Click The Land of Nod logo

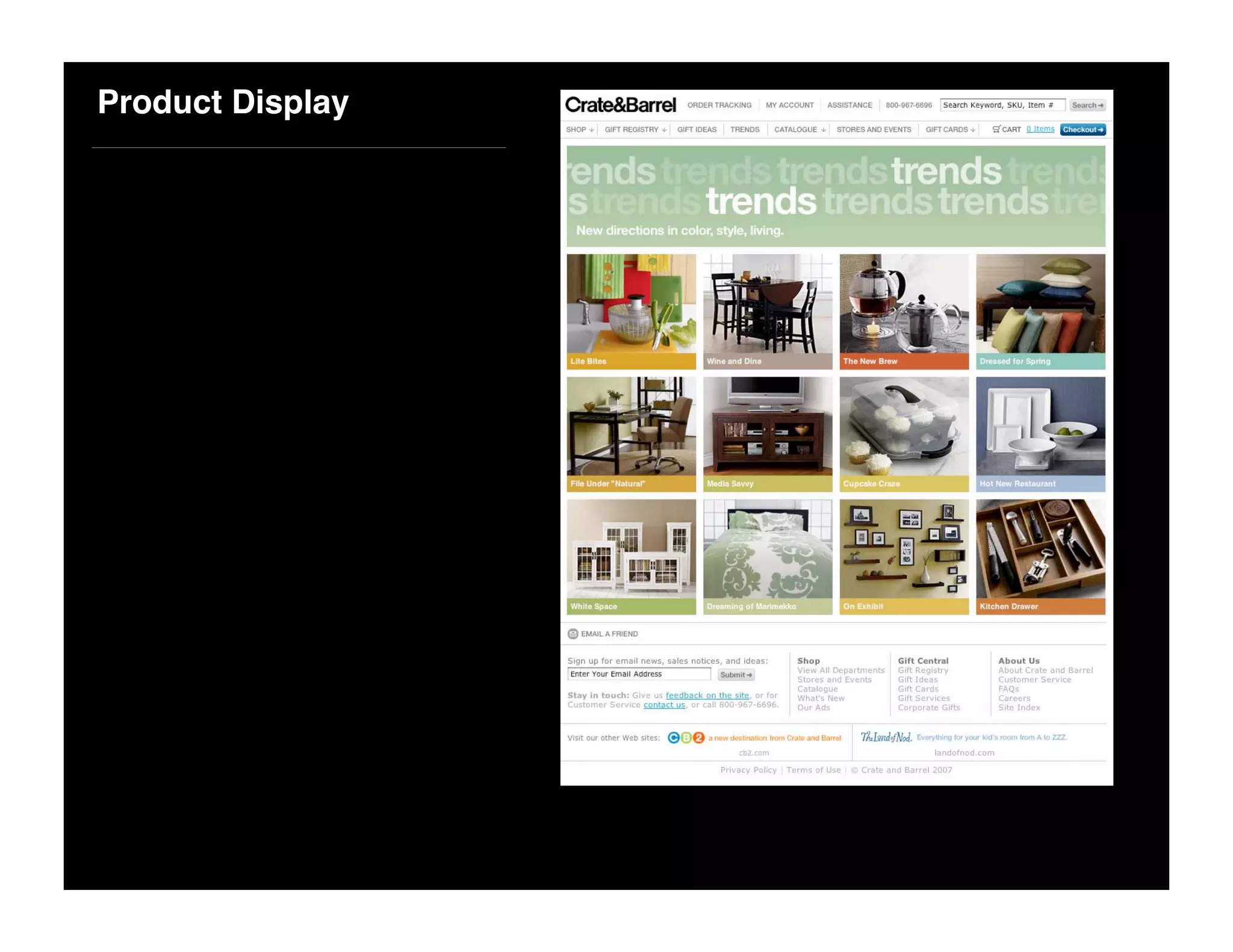886,737
